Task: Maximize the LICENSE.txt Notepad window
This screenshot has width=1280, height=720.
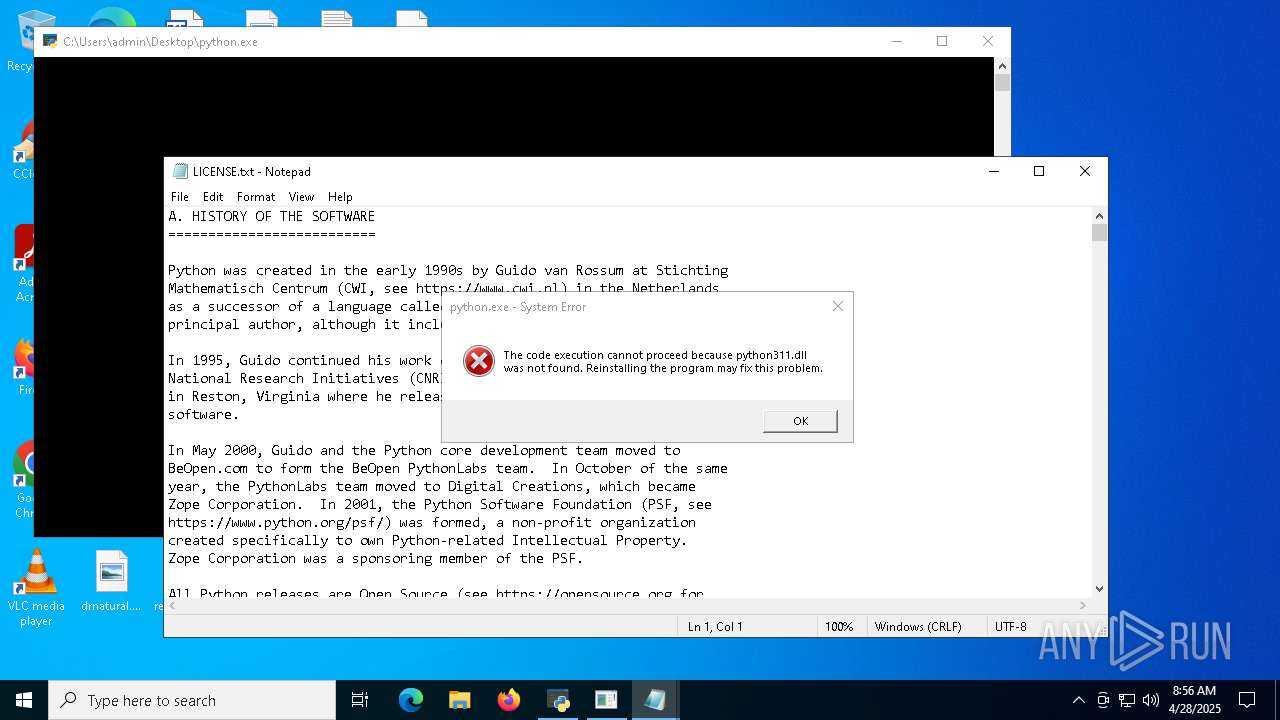Action: click(1039, 171)
